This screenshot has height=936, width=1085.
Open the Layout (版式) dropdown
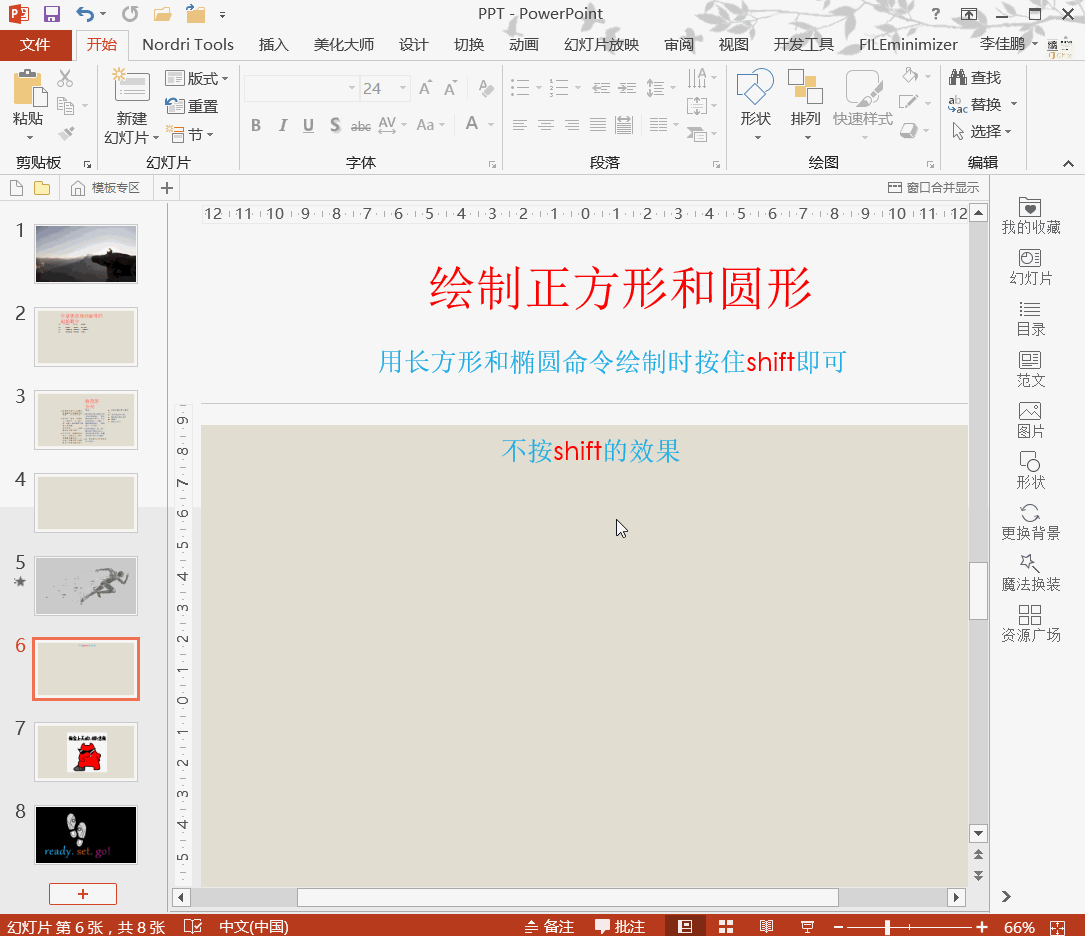tap(197, 78)
